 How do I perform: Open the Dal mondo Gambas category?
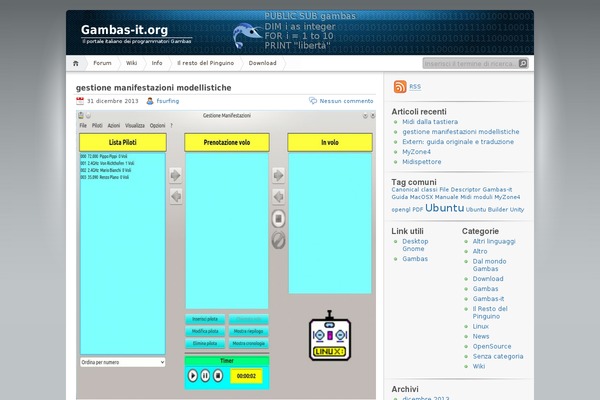point(489,265)
